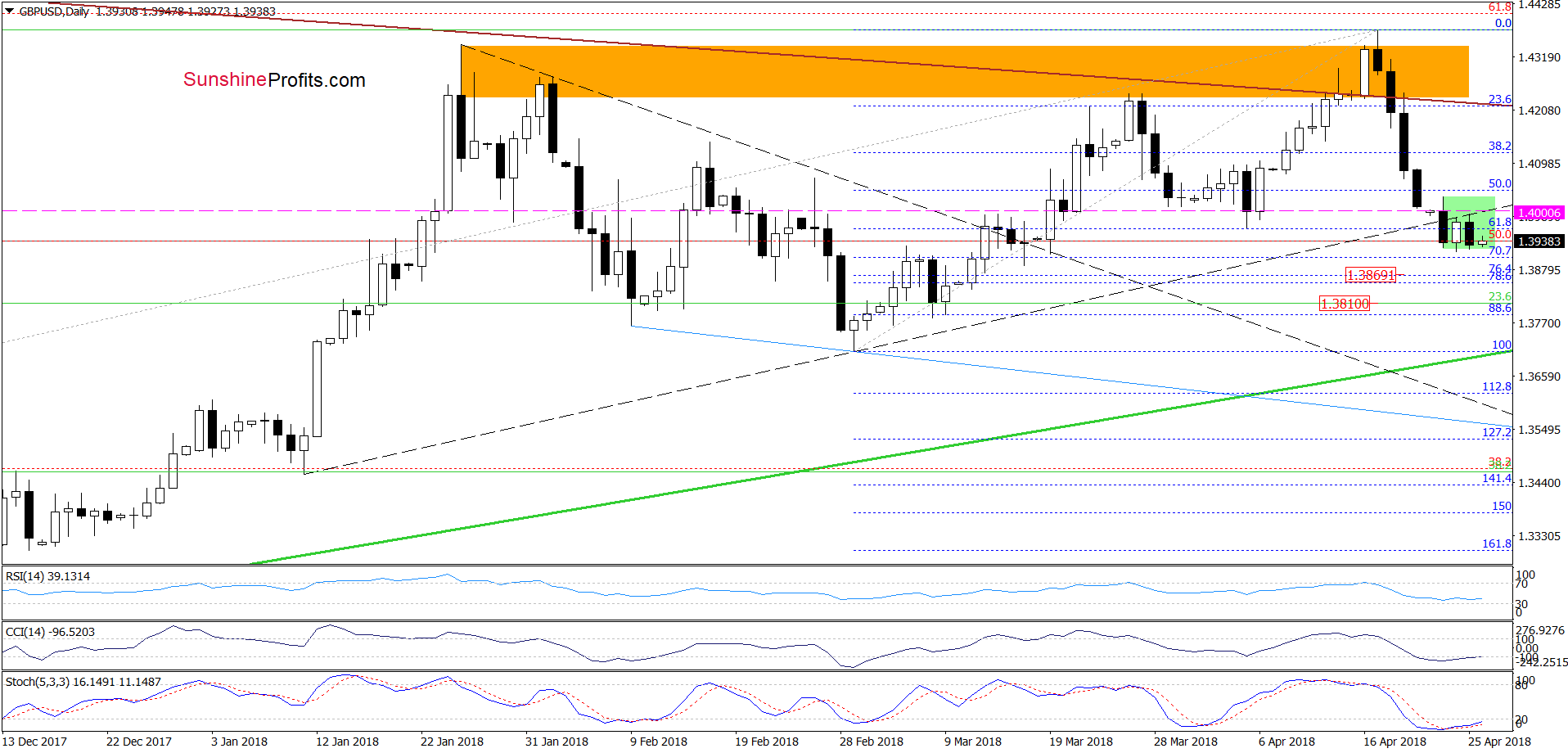Click the 127.2 Fibonacci extension label
The image size is (1568, 753).
(1497, 432)
